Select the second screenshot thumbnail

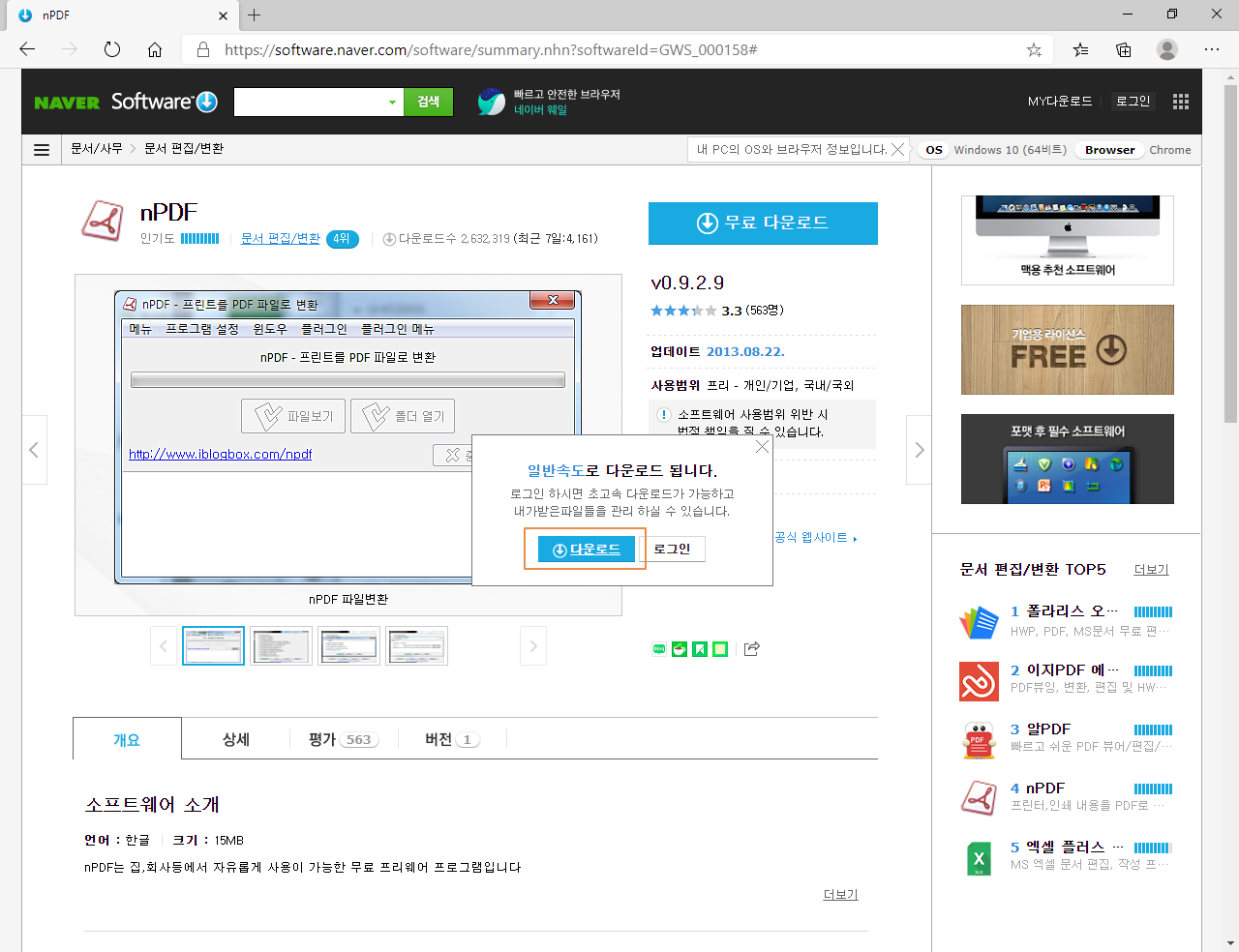click(x=281, y=646)
